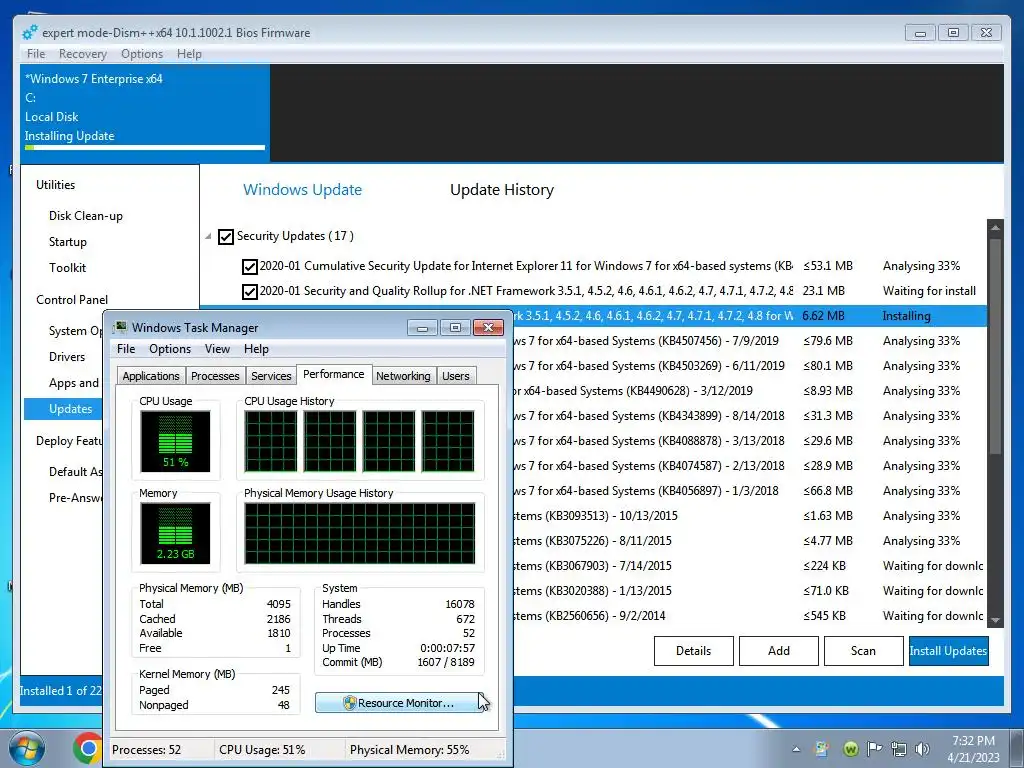Click the CPU Usage gauge showing 51 %
This screenshot has height=768, width=1024.
point(175,441)
